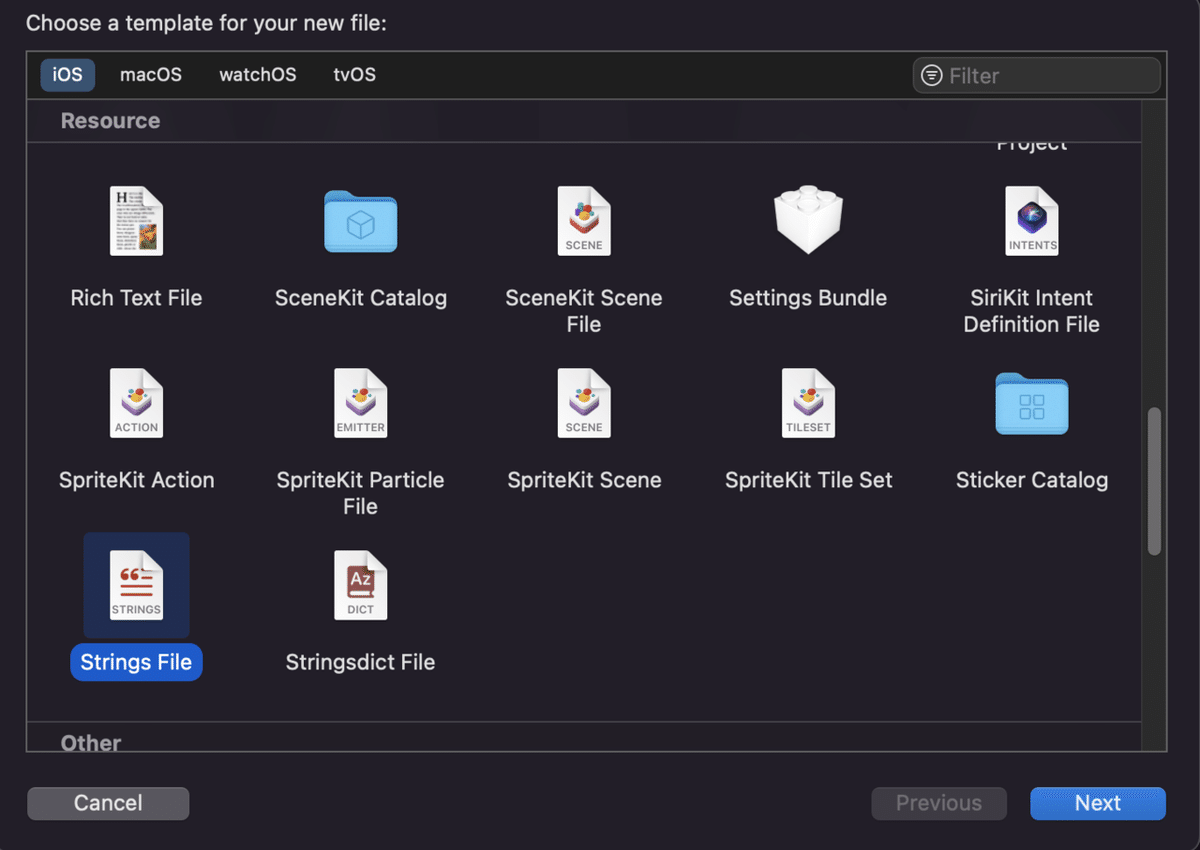Click the Next button
Image resolution: width=1200 pixels, height=850 pixels.
coord(1098,803)
